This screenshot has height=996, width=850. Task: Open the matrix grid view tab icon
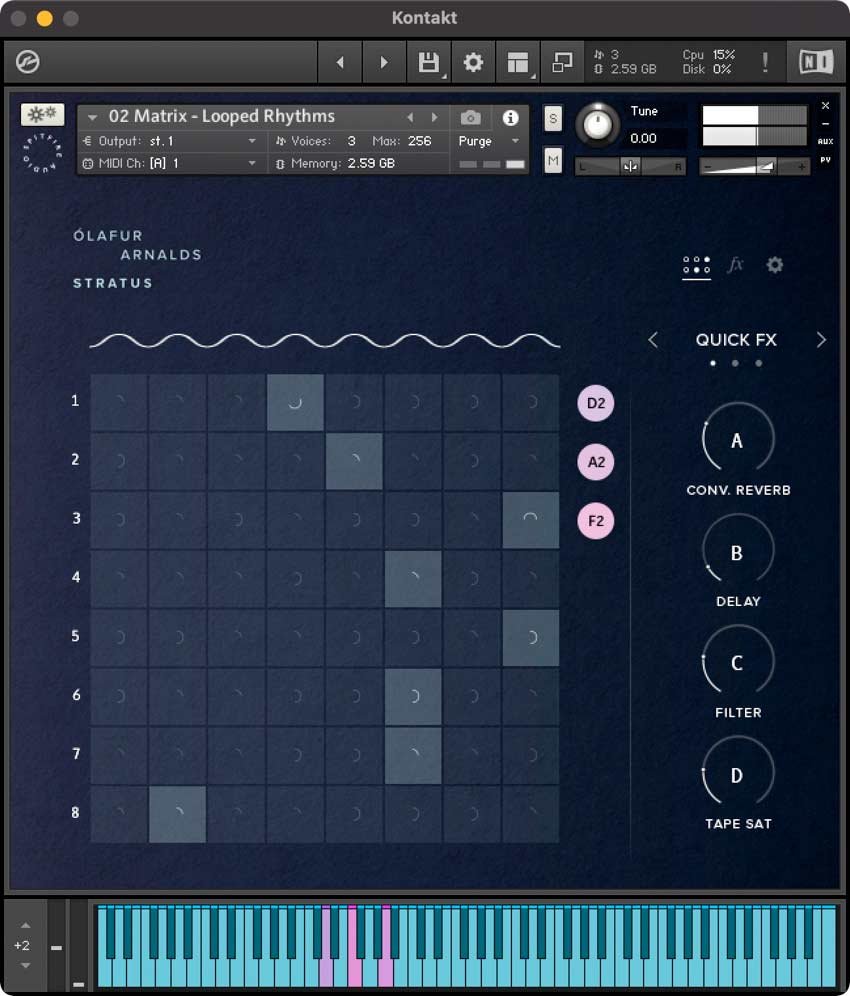696,265
